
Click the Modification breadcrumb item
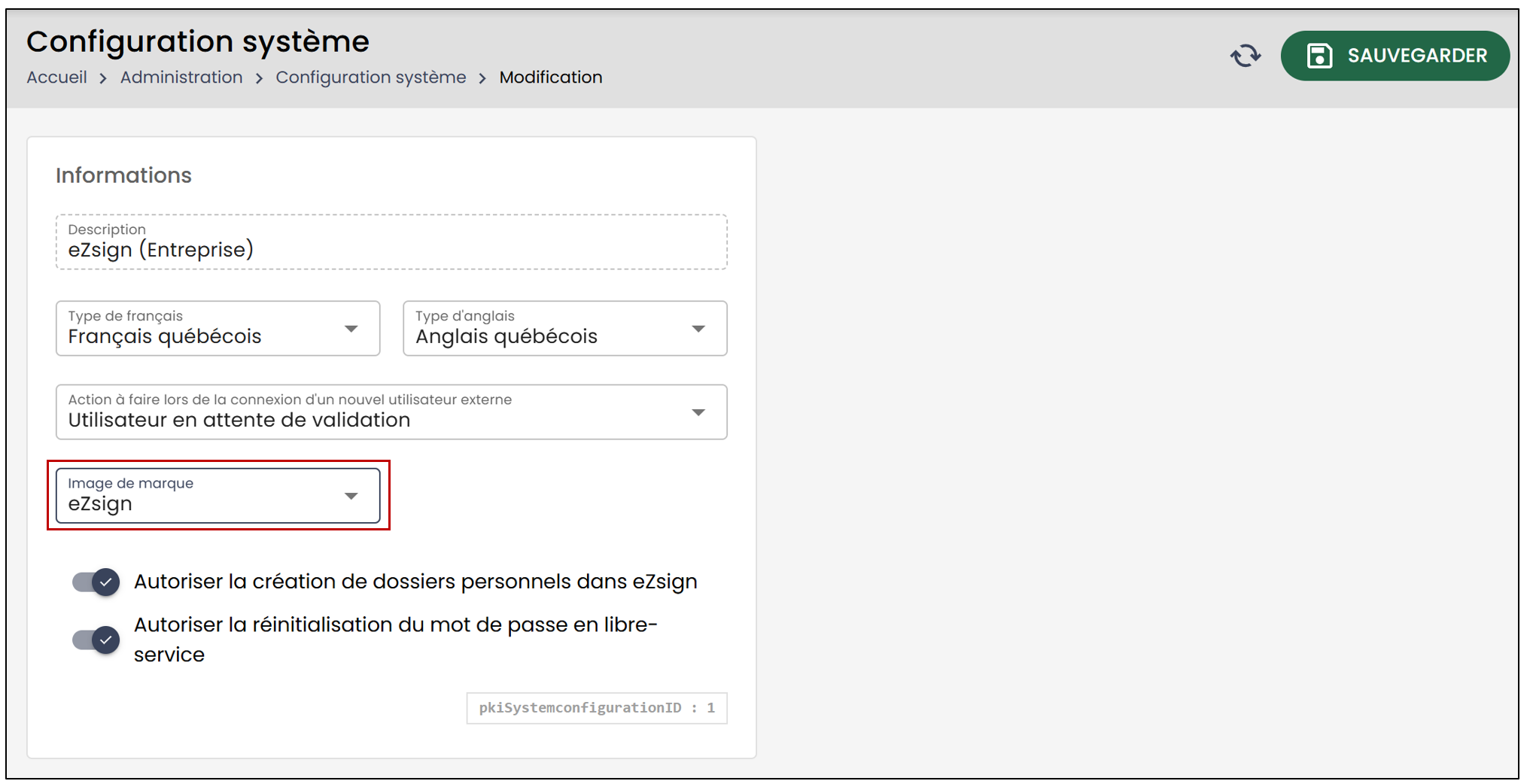click(551, 77)
